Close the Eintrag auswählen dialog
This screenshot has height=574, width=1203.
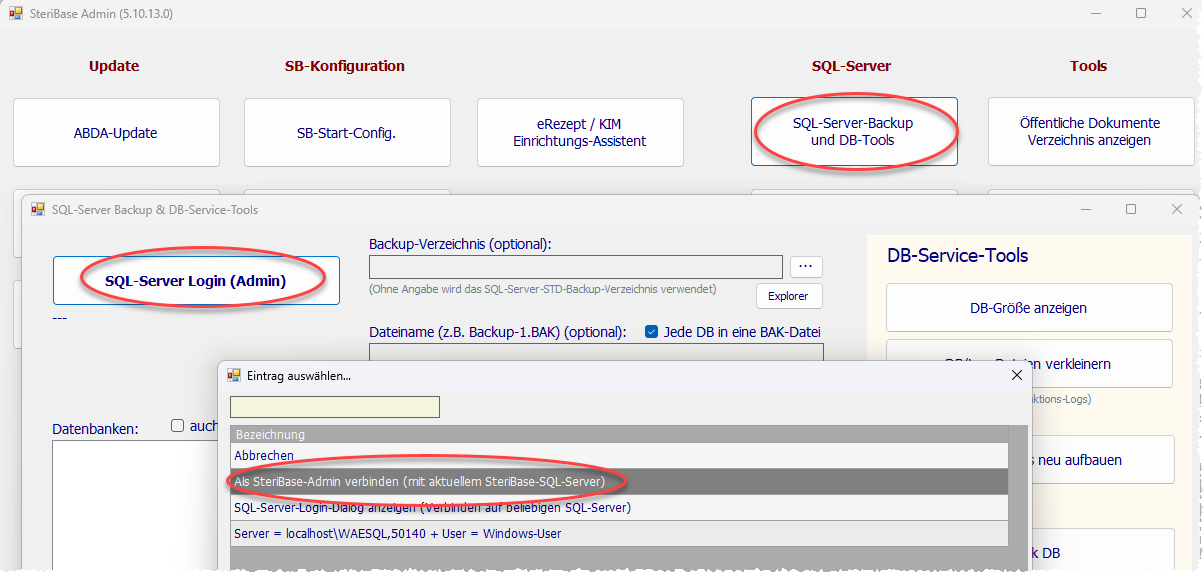pyautogui.click(x=1017, y=375)
